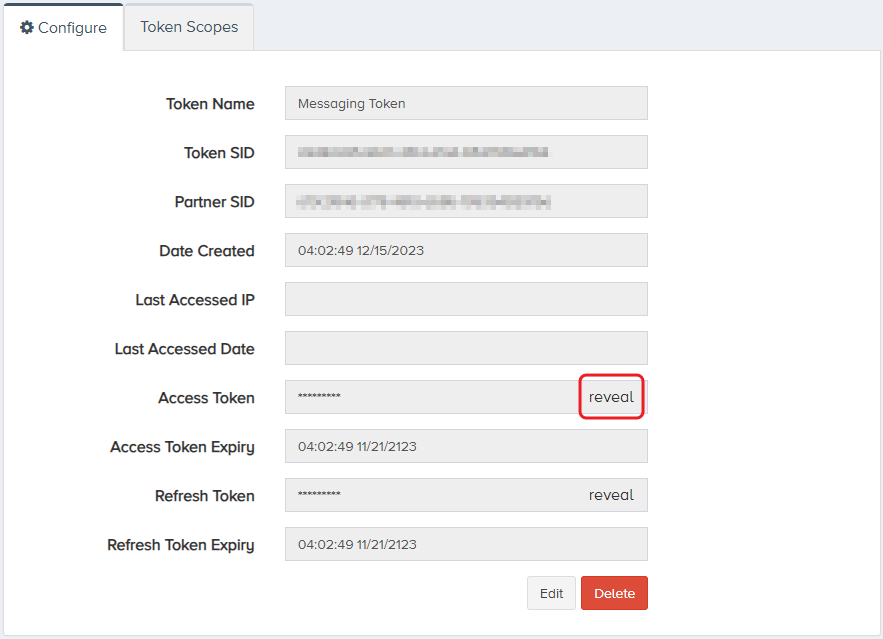Viewport: 883px width, 639px height.
Task: Click the blurred Token SID field
Action: tap(466, 152)
